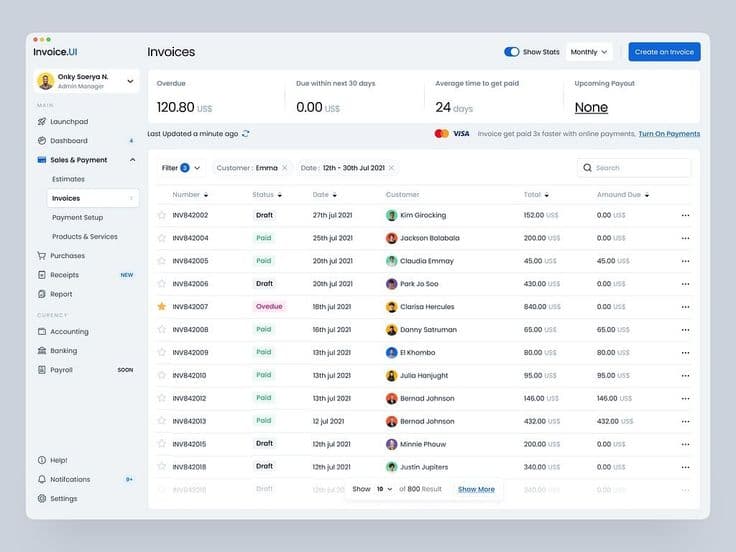
Task: Click the None upcoming payout link
Action: pos(591,107)
